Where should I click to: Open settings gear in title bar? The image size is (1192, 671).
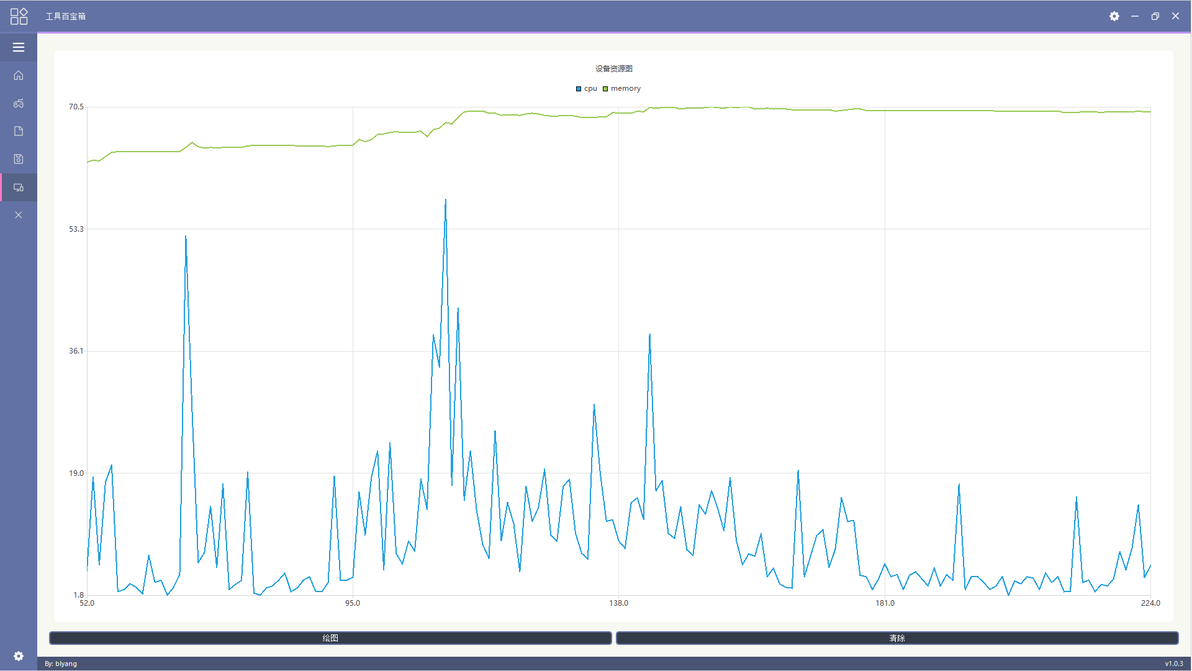pos(1114,16)
